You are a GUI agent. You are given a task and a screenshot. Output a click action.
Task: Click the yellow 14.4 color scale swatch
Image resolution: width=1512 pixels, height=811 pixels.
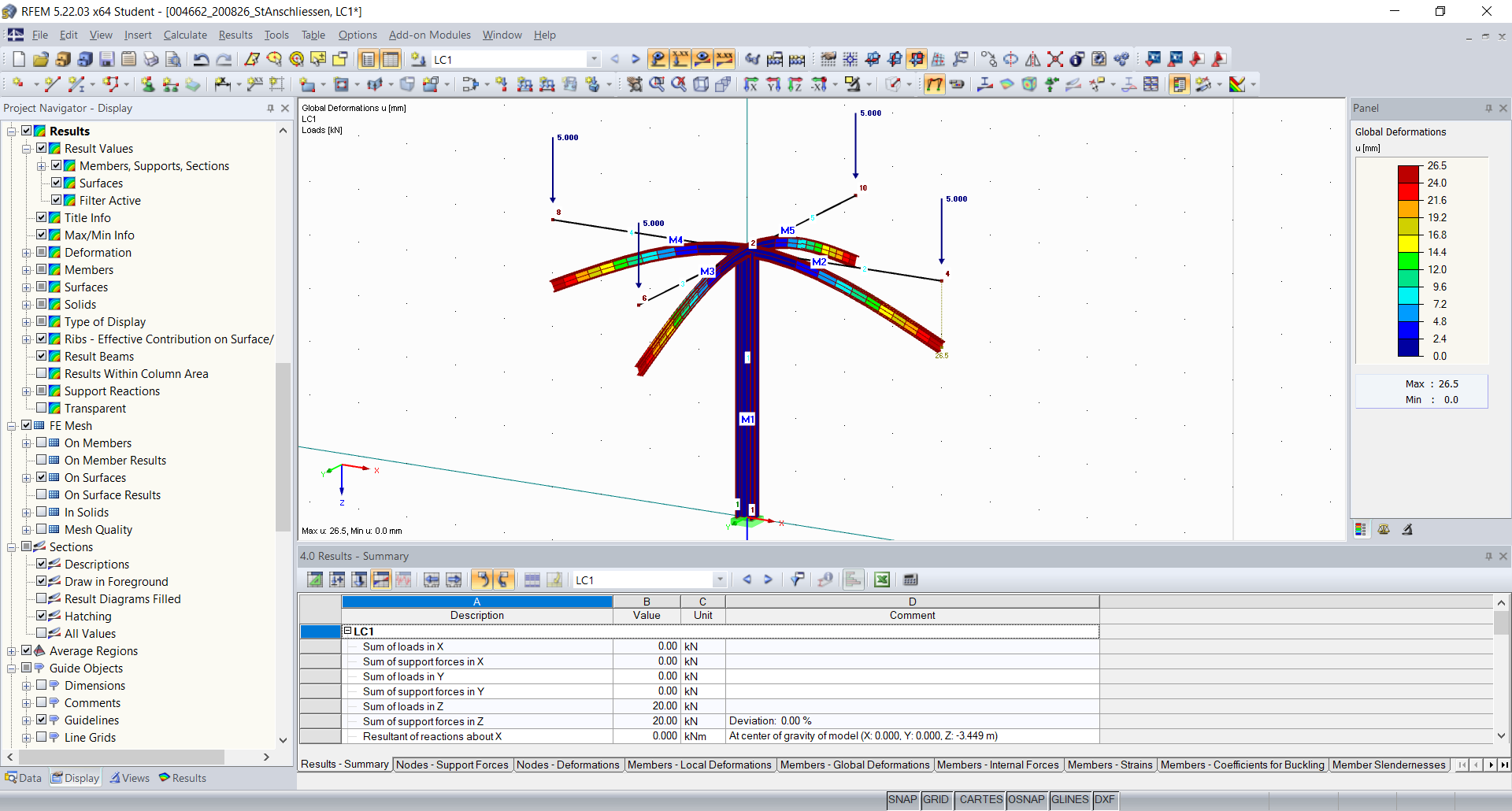tap(1409, 243)
